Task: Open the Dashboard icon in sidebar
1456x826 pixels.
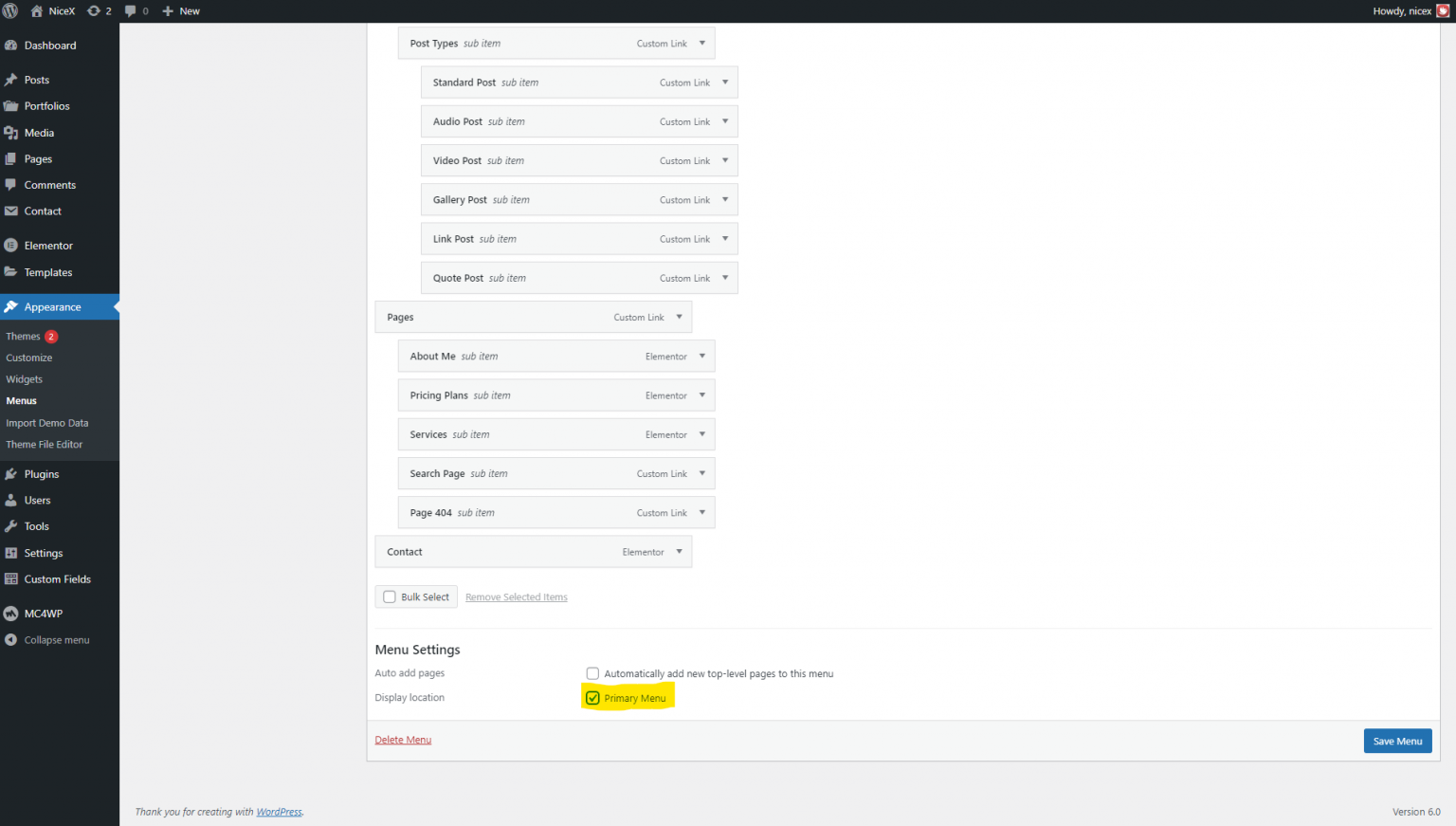Action: (x=12, y=45)
